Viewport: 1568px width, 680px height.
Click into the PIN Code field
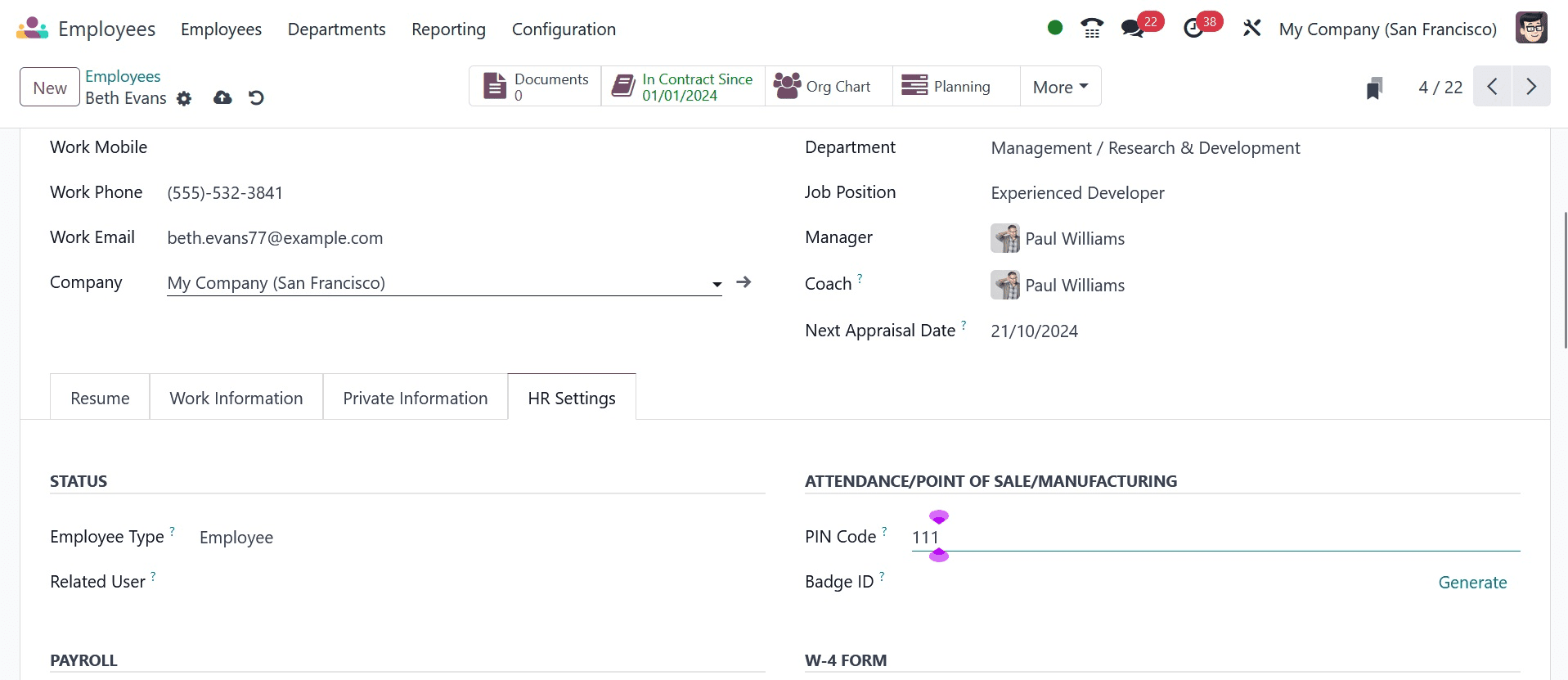pyautogui.click(x=1211, y=538)
